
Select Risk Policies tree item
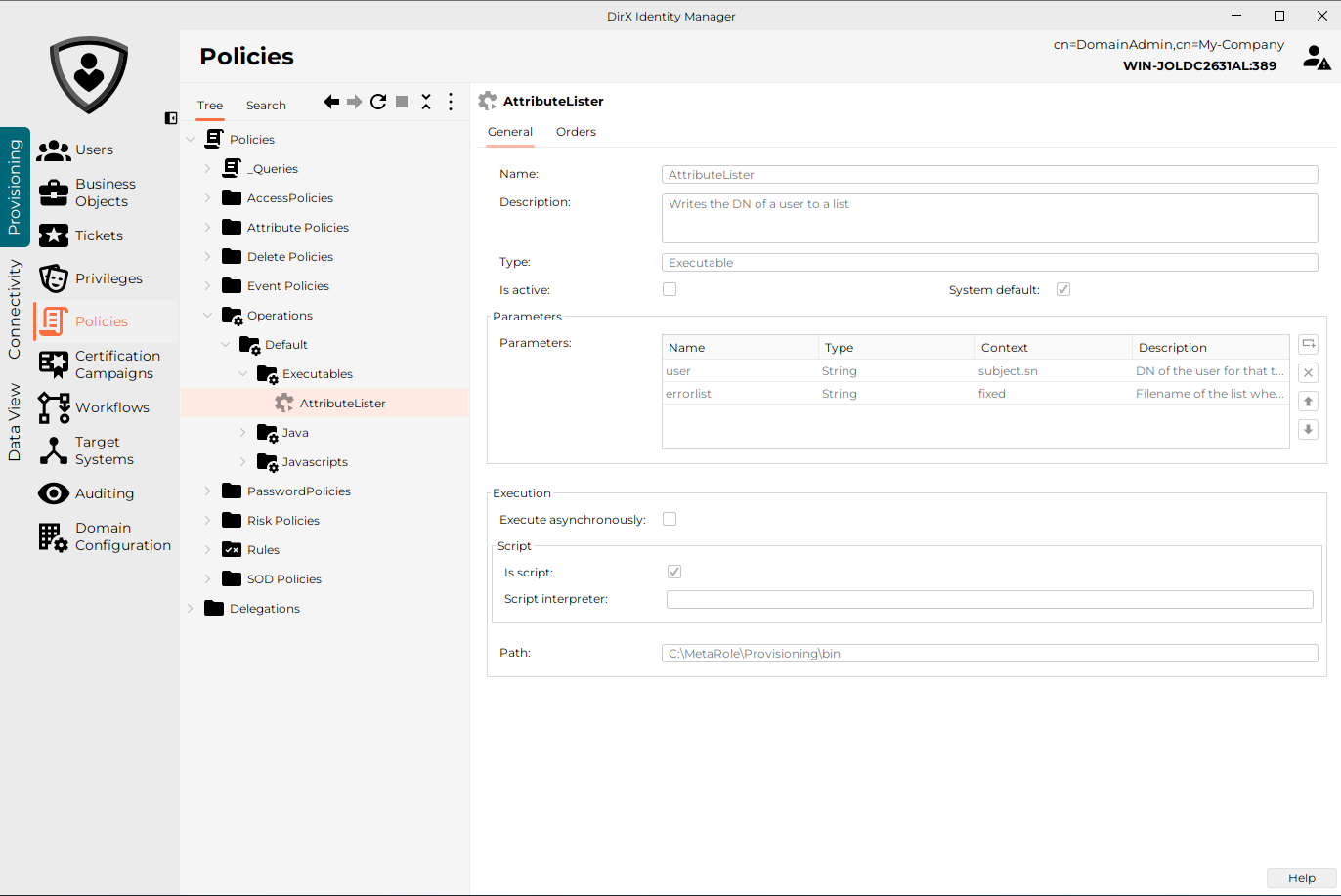click(283, 520)
